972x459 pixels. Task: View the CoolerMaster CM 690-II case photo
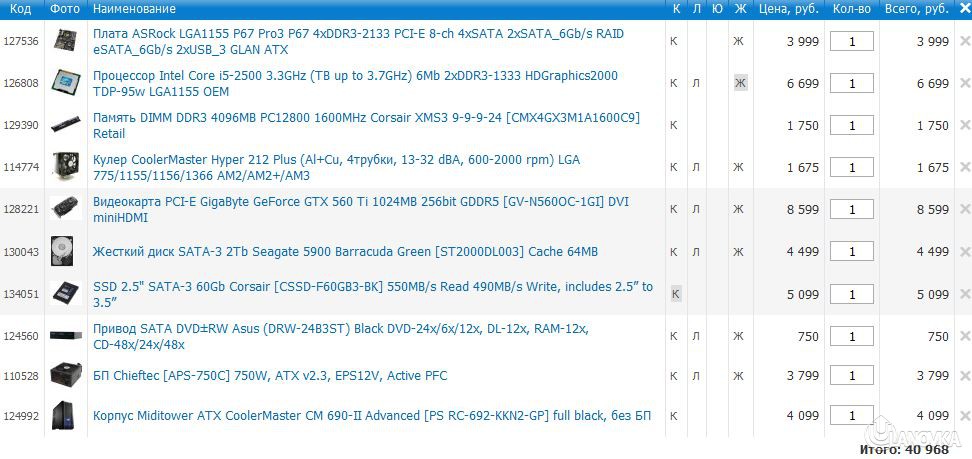pos(66,415)
